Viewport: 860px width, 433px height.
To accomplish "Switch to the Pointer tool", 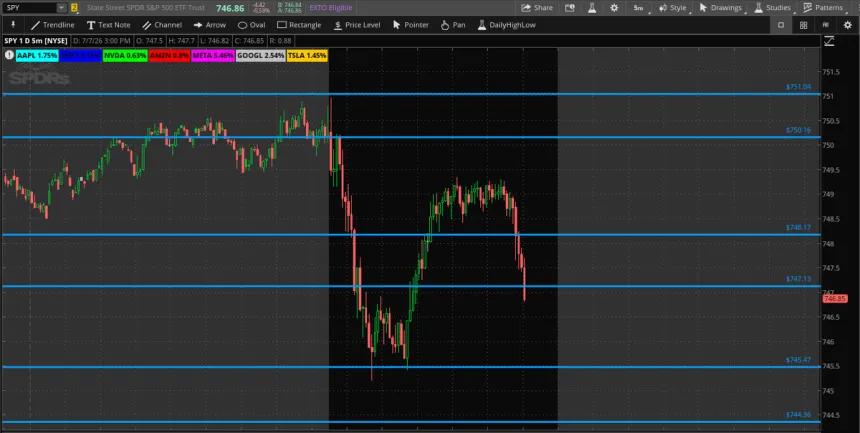I will (x=411, y=25).
